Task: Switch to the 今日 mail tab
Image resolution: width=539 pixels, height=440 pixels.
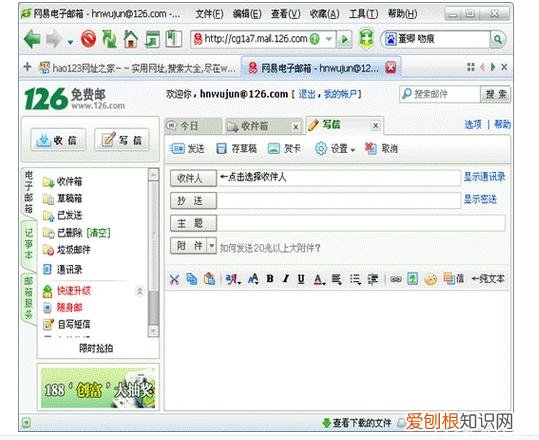Action: pos(193,126)
